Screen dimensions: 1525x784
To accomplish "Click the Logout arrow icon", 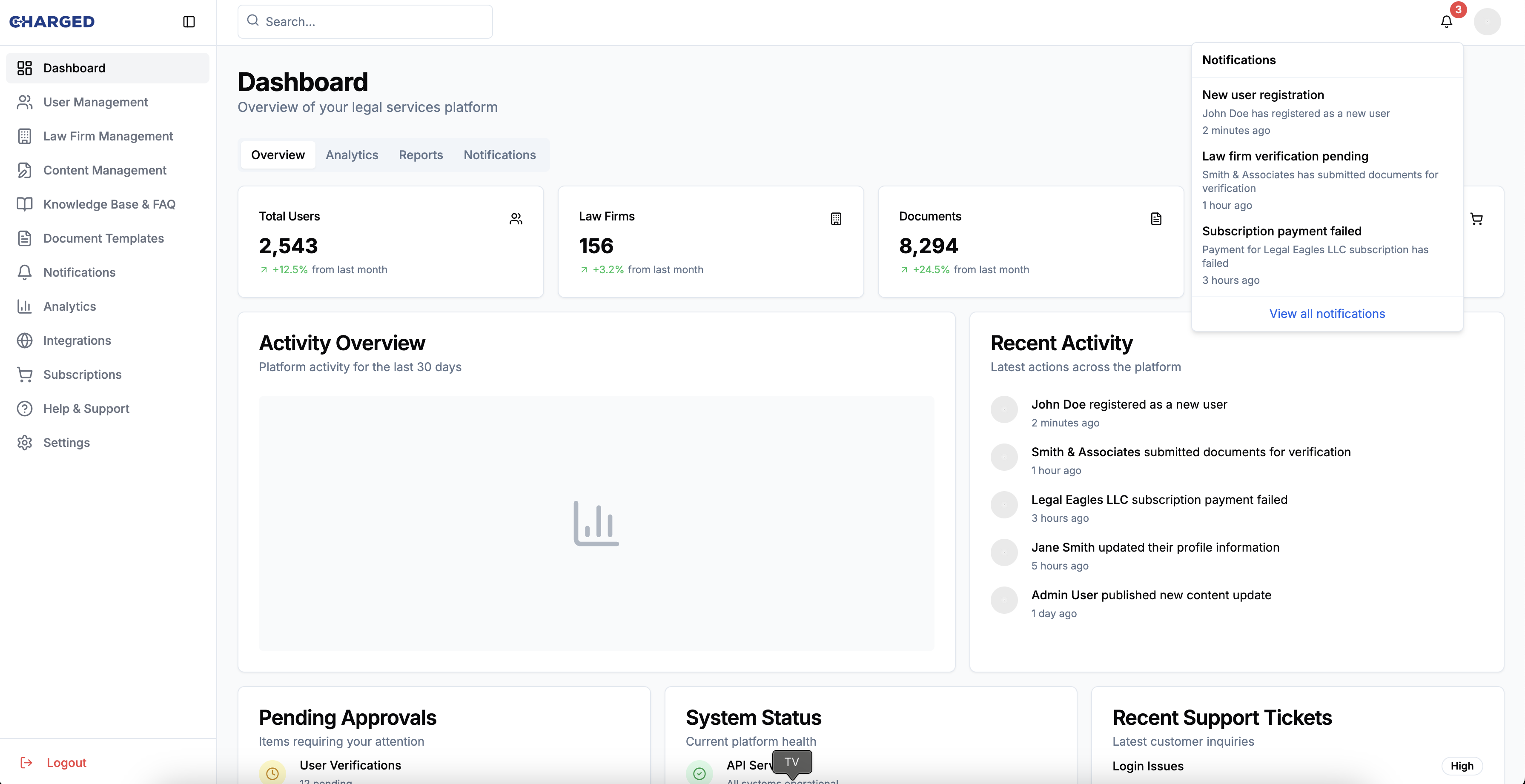I will click(x=26, y=763).
